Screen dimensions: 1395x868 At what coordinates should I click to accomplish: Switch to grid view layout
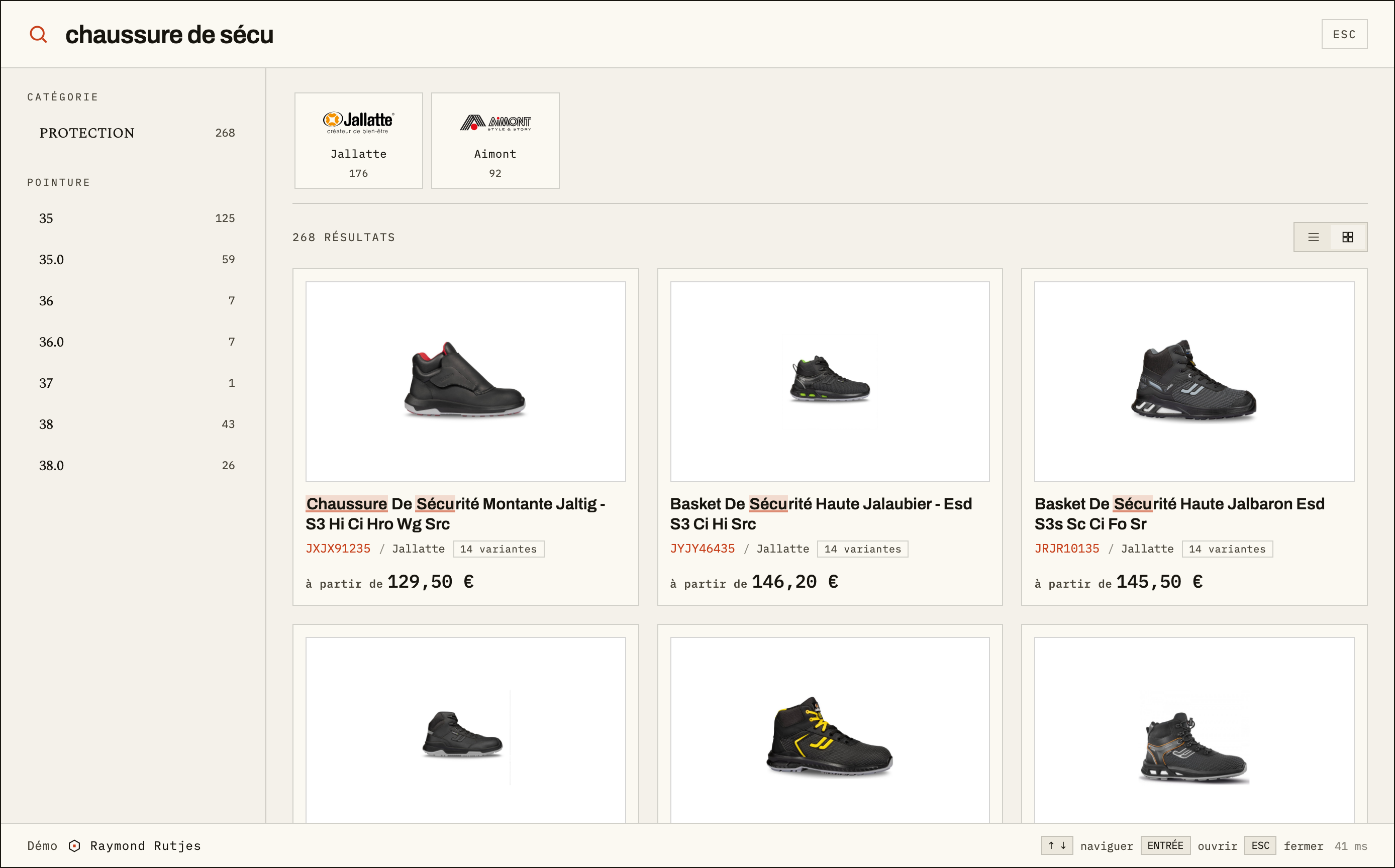point(1347,237)
